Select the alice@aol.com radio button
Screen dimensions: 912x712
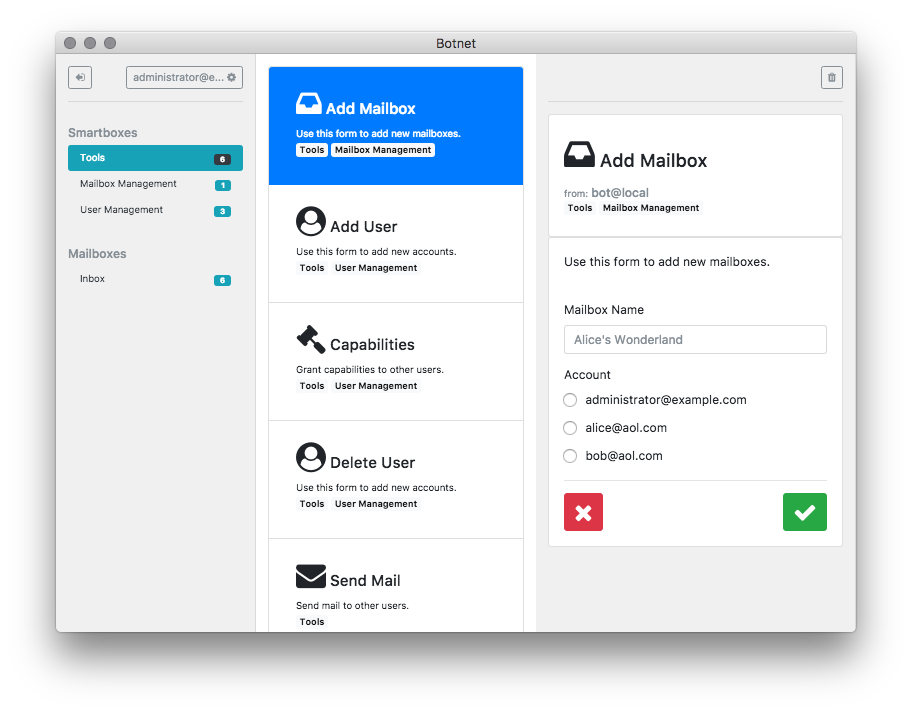(x=570, y=428)
